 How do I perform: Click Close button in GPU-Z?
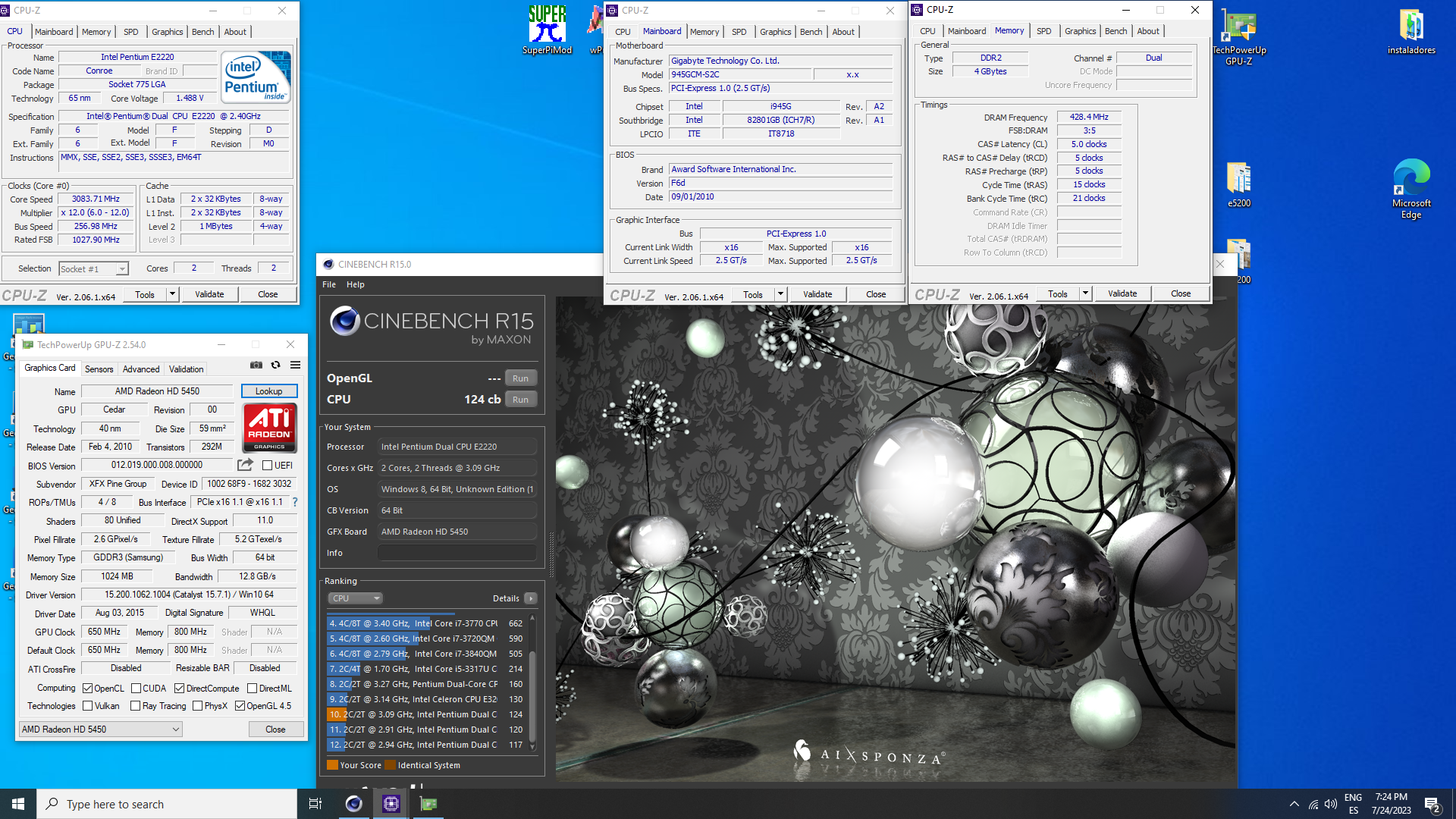coord(276,730)
